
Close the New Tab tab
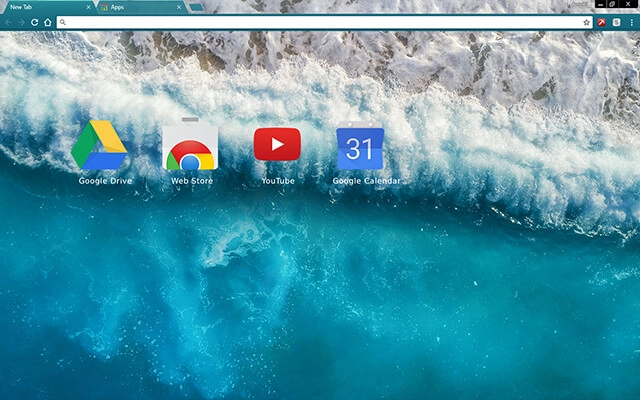(89, 7)
